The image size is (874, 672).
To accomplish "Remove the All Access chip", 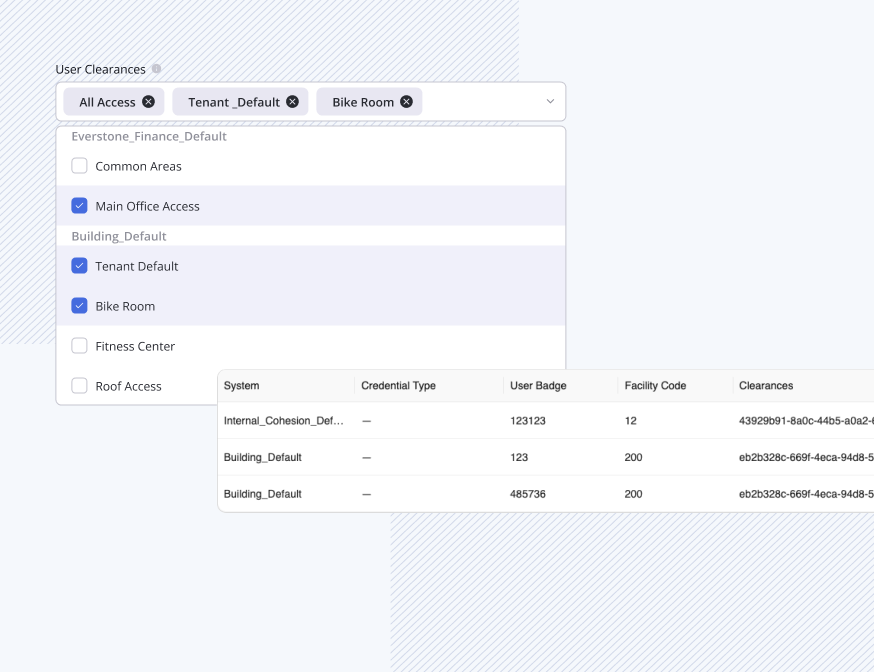I will click(x=148, y=101).
